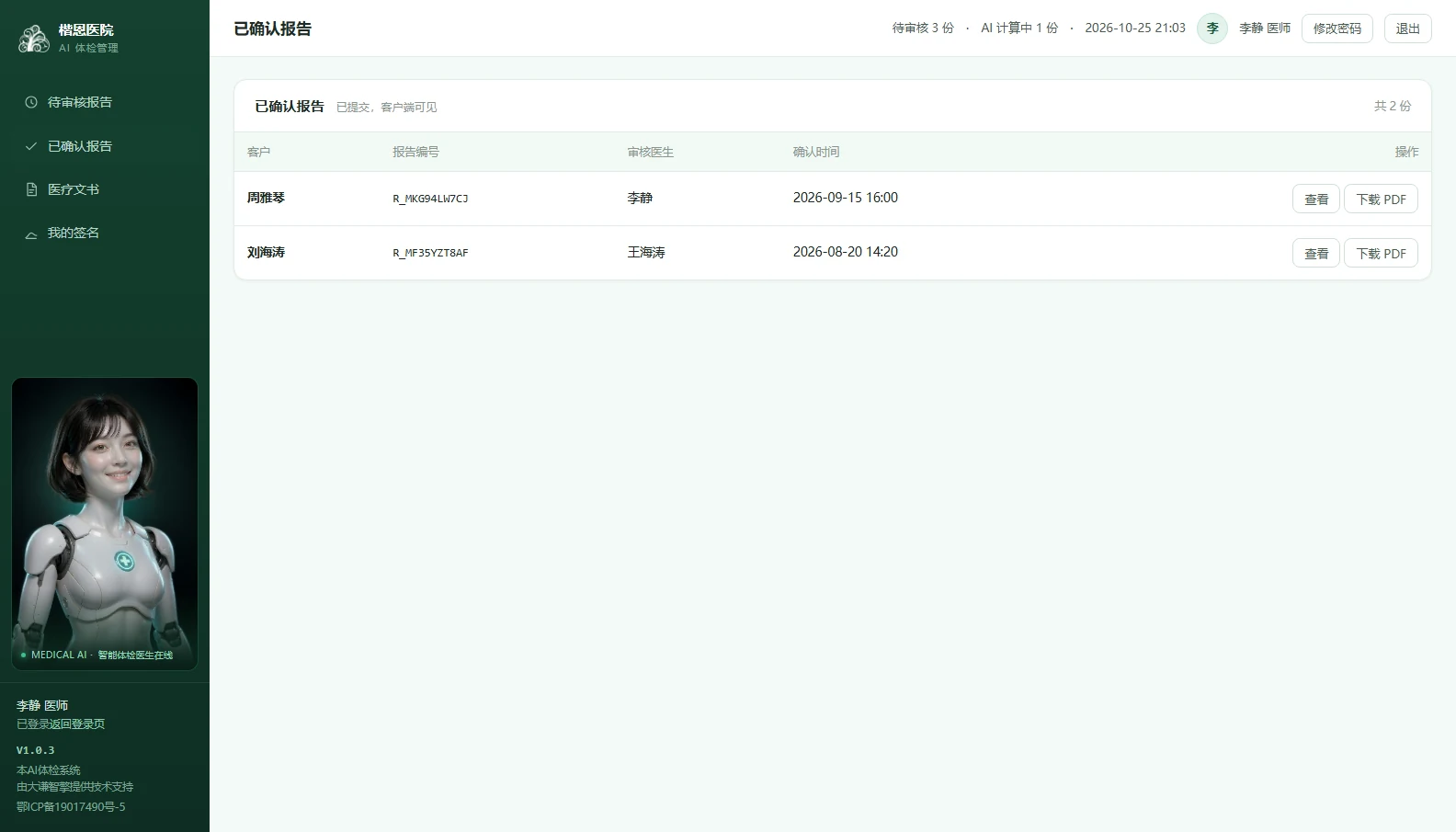Click the clock icon beside 待审核报告
The height and width of the screenshot is (832, 1456).
31,102
